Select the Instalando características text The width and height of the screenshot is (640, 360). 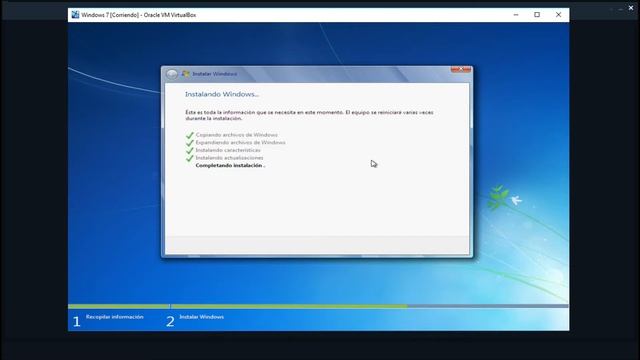point(228,150)
